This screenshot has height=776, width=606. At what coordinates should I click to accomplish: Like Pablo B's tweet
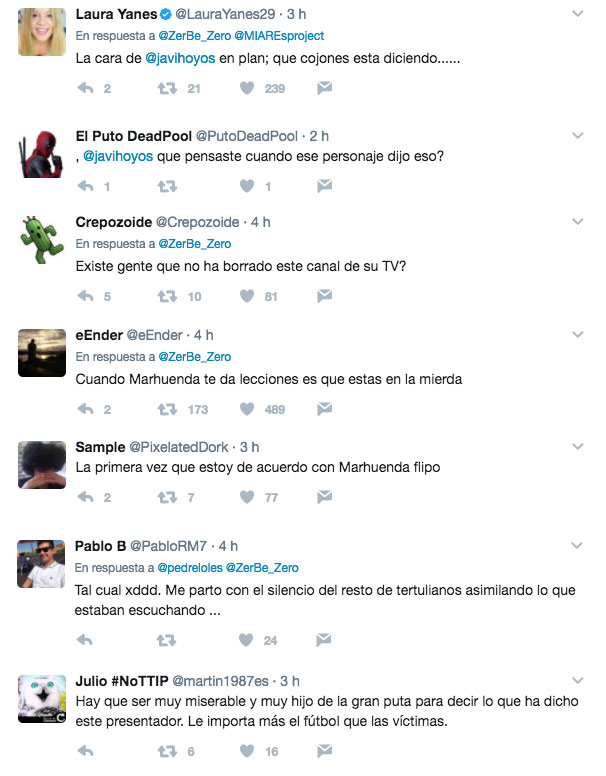point(246,640)
